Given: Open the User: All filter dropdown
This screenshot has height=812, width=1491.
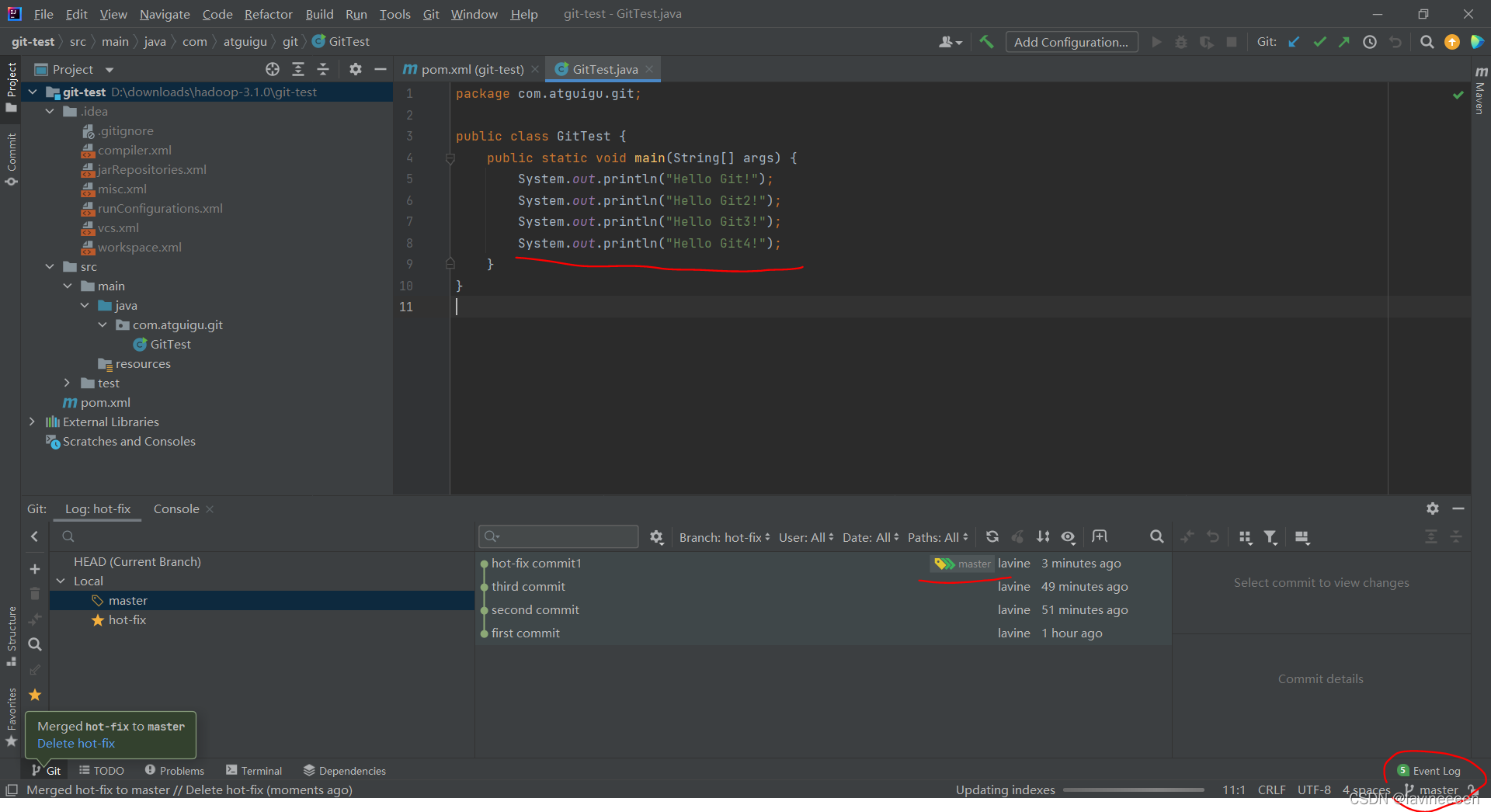Looking at the screenshot, I should coord(806,537).
